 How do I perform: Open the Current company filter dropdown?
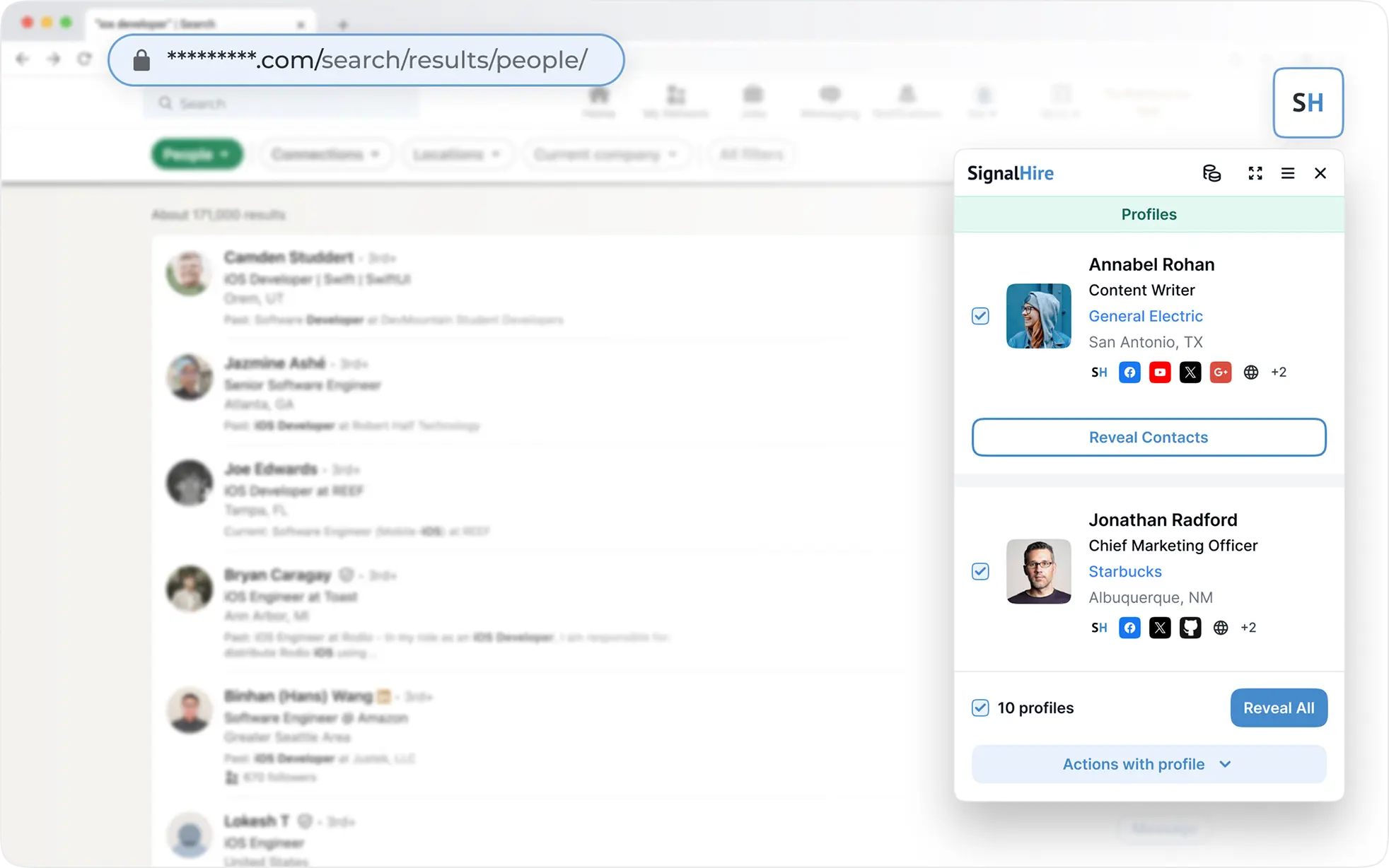[x=605, y=154]
